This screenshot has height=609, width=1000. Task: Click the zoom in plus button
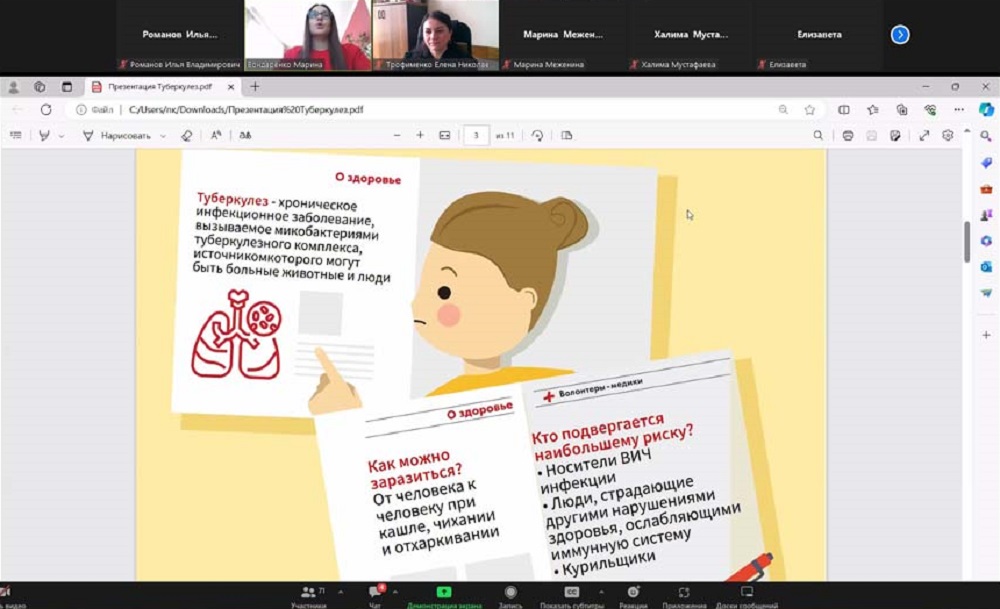coord(420,135)
